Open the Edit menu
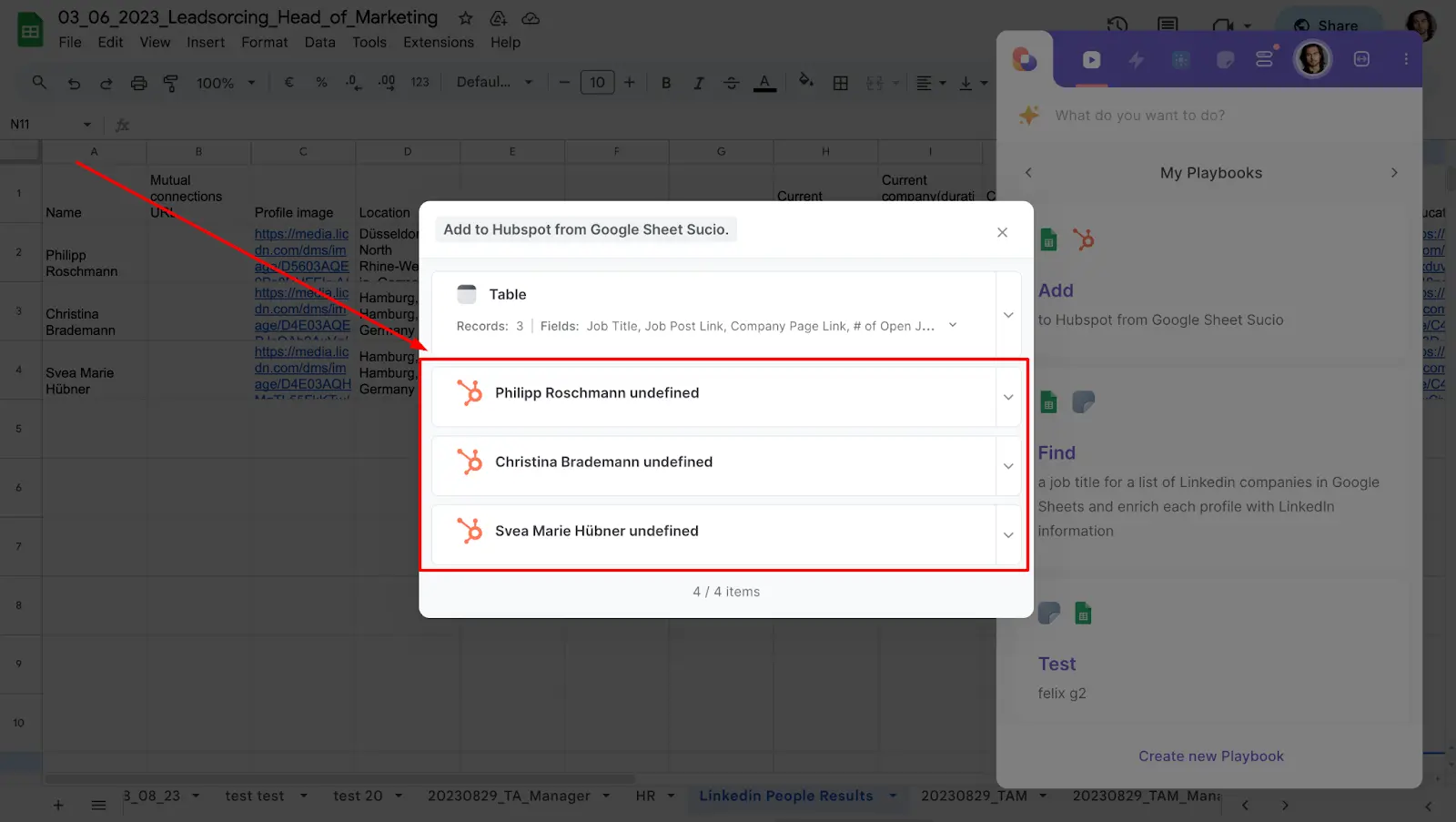Viewport: 1456px width, 822px height. pyautogui.click(x=110, y=42)
